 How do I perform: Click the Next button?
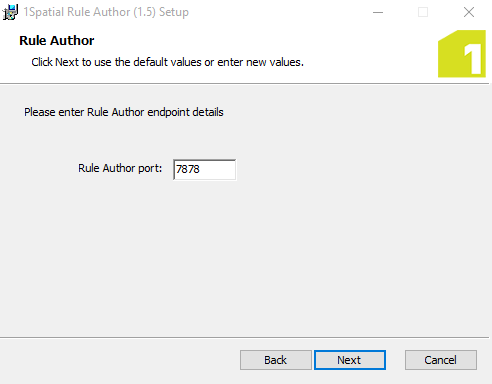pyautogui.click(x=350, y=360)
